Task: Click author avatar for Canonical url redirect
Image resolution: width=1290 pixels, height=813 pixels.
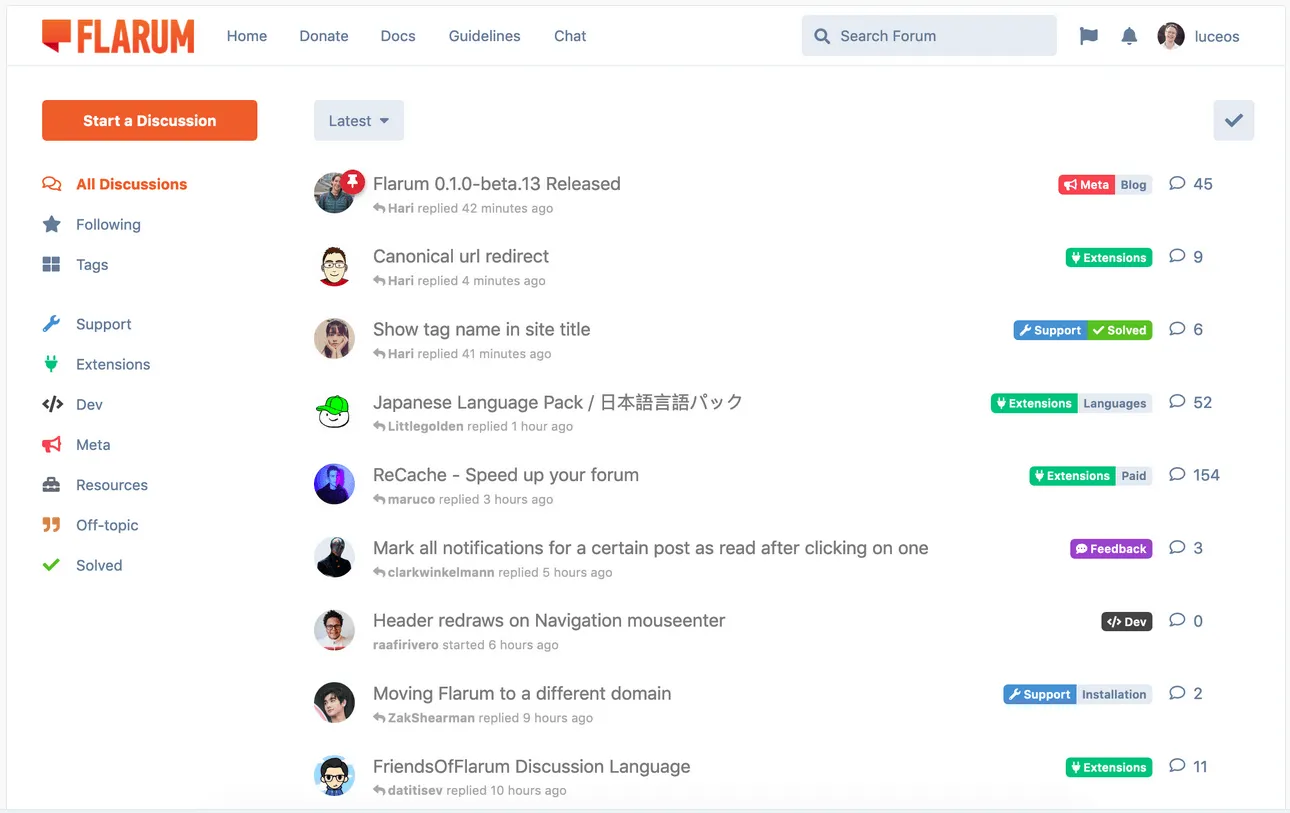Action: tap(334, 266)
